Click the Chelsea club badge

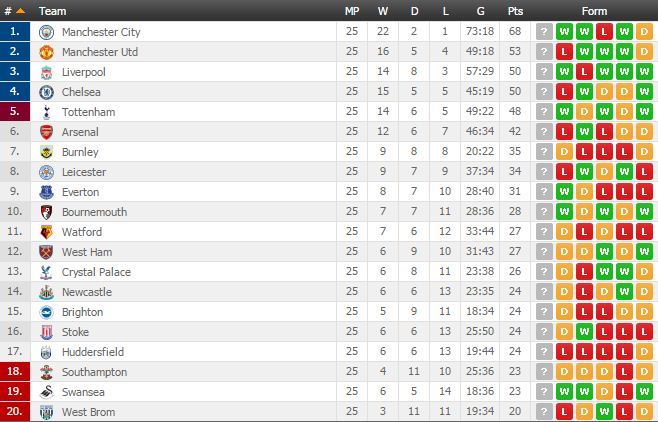[x=45, y=92]
